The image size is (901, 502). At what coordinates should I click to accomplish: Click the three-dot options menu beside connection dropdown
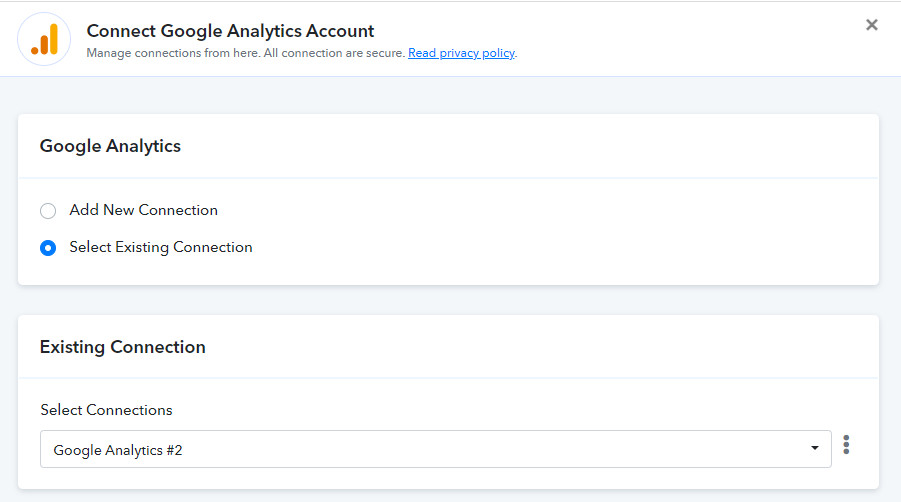coord(846,445)
